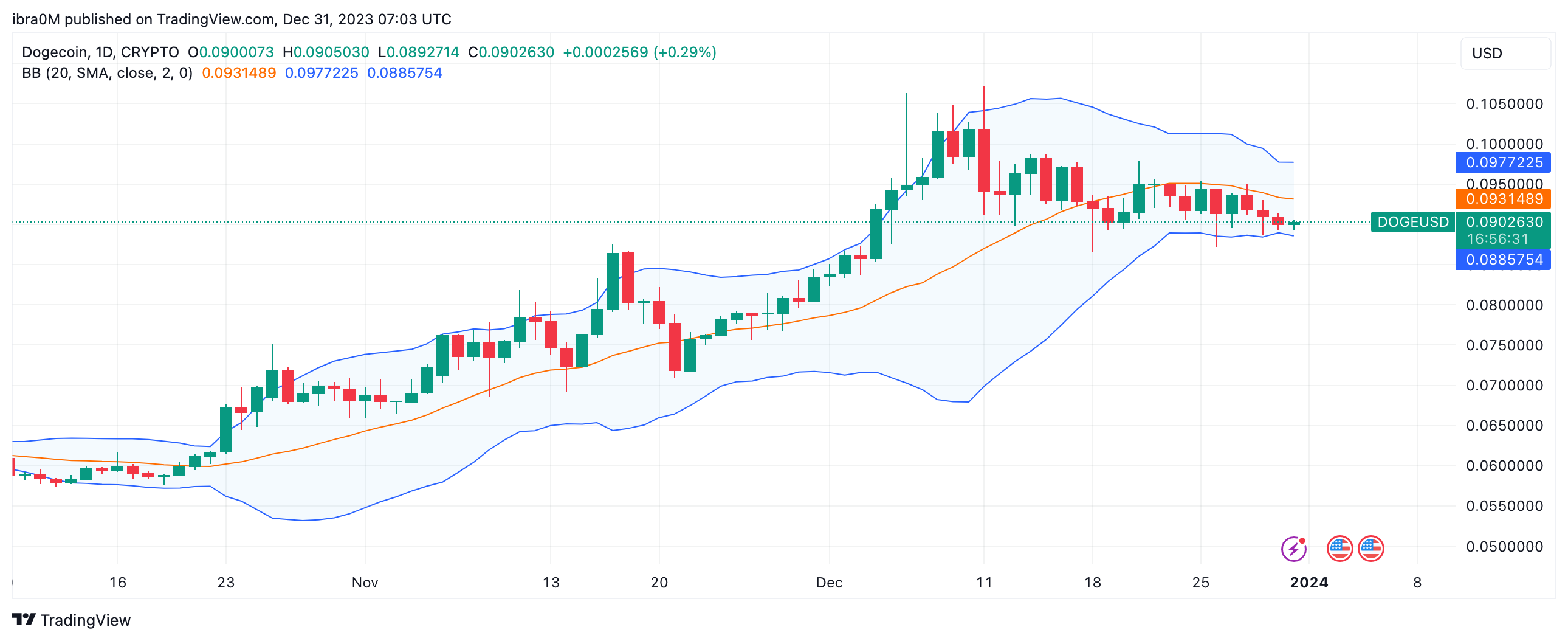Click the 0.0800000 price axis tick
Screen dimensions: 1568x641
click(1504, 305)
